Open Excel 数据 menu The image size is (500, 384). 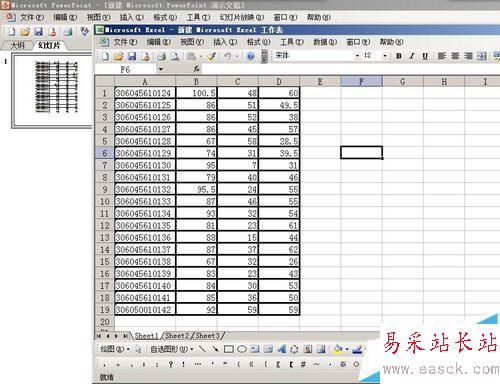(325, 42)
